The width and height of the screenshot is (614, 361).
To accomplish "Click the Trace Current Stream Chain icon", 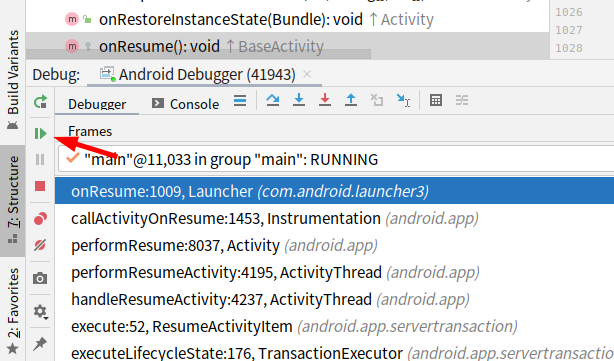I will [462, 100].
